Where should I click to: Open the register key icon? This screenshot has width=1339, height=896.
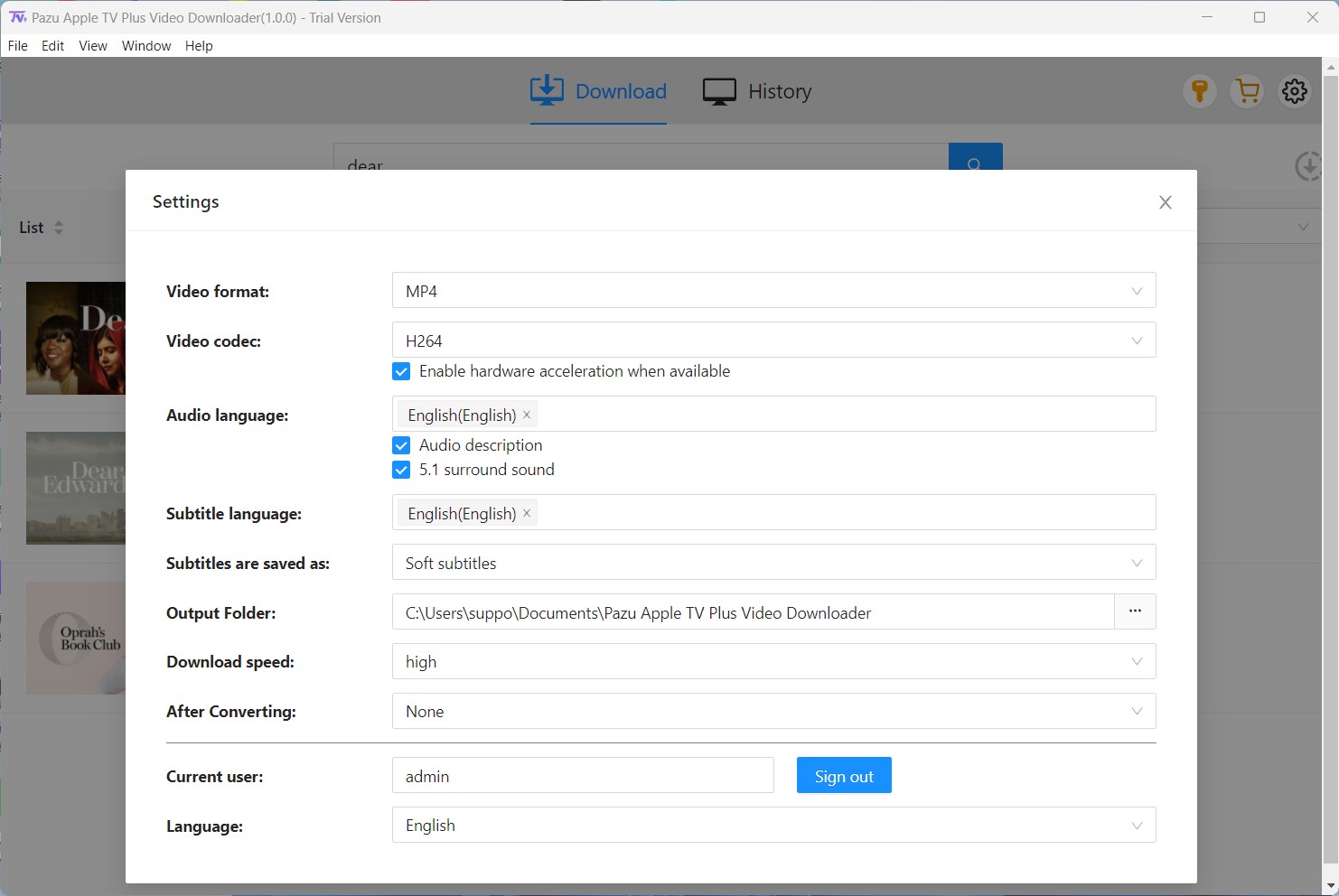click(x=1200, y=91)
